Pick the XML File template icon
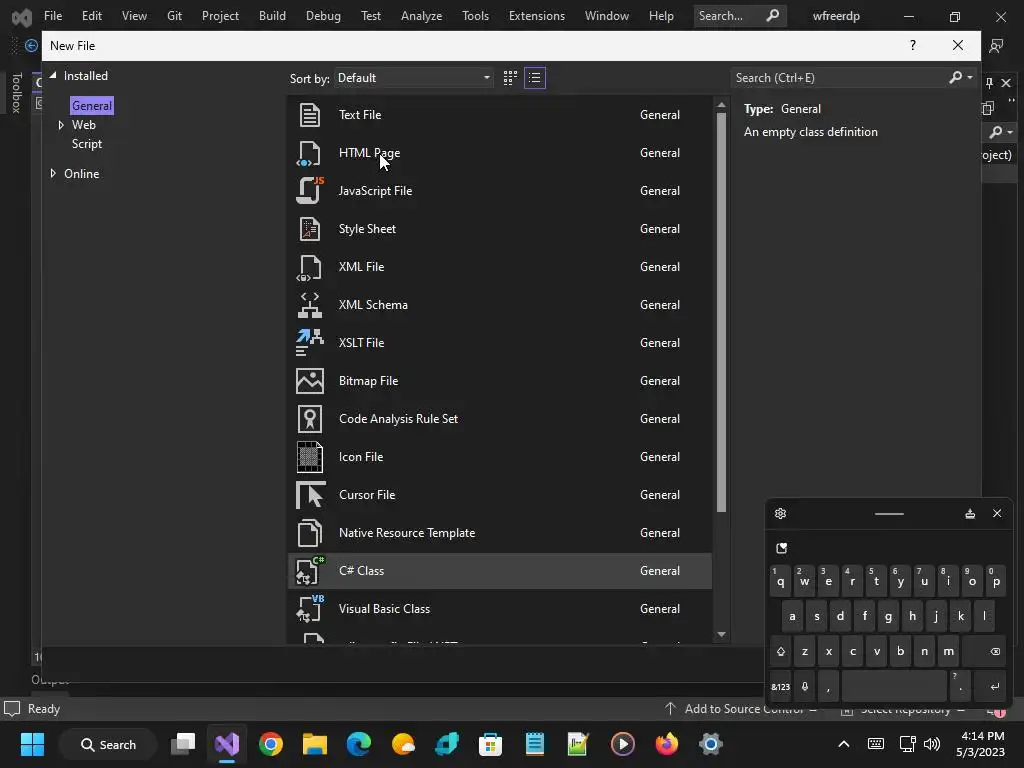This screenshot has height=768, width=1024. click(x=310, y=267)
